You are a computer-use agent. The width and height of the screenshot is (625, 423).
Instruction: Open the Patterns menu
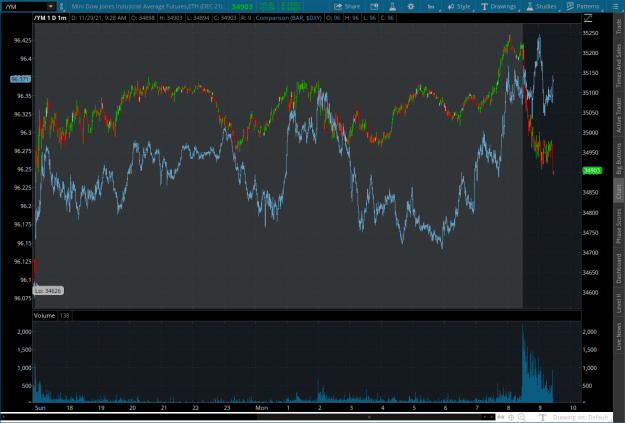pos(583,6)
